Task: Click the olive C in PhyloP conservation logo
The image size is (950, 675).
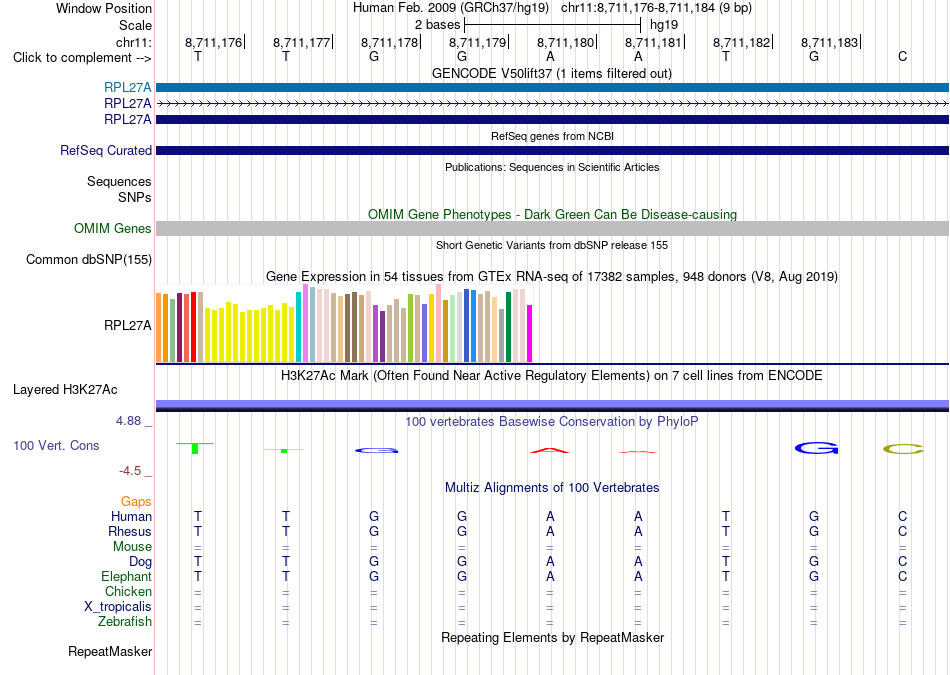Action: click(903, 449)
